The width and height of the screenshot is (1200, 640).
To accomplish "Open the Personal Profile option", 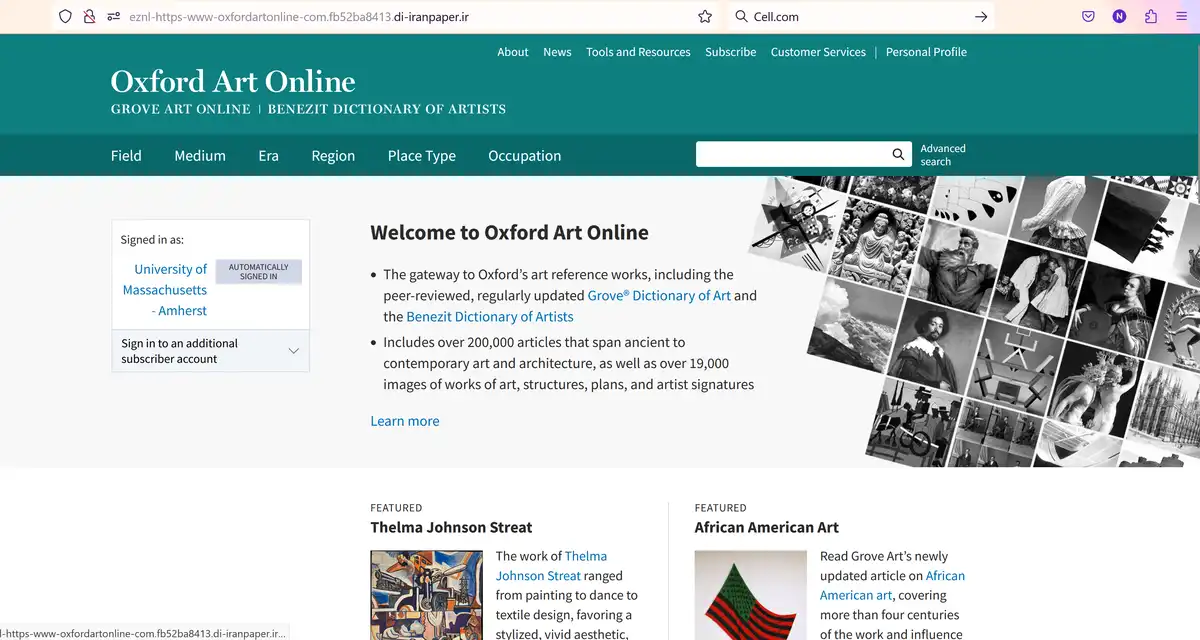I will point(926,51).
